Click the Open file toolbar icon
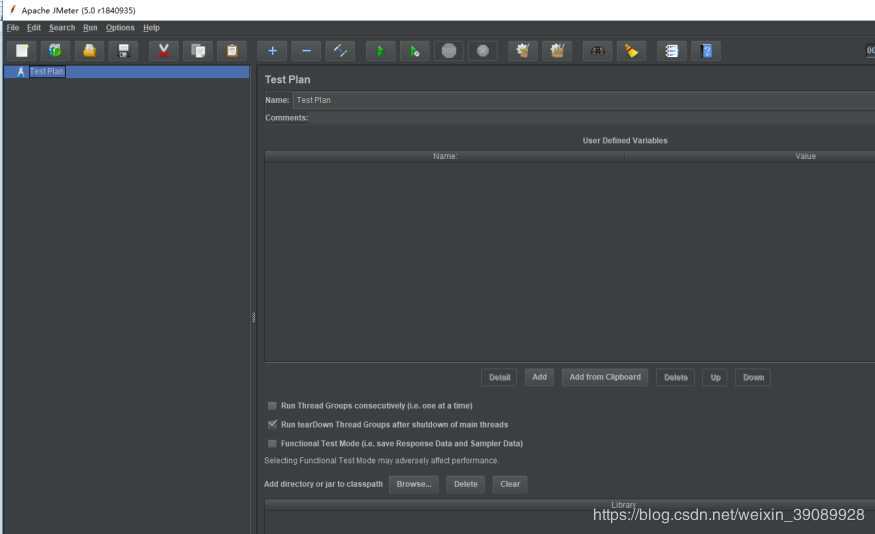The width and height of the screenshot is (875, 534). click(89, 51)
